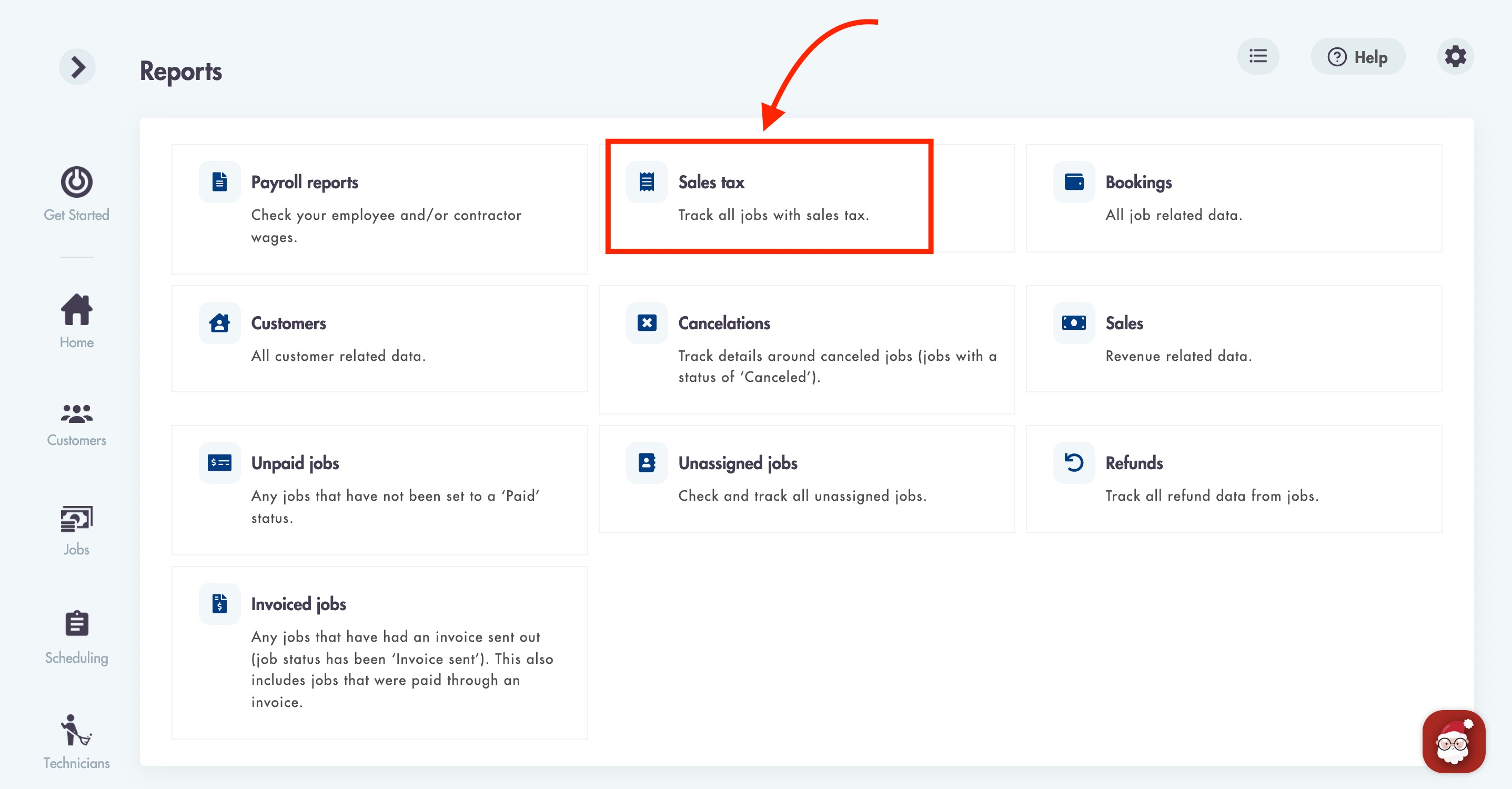Click the Sales tax receipt icon

(x=647, y=182)
